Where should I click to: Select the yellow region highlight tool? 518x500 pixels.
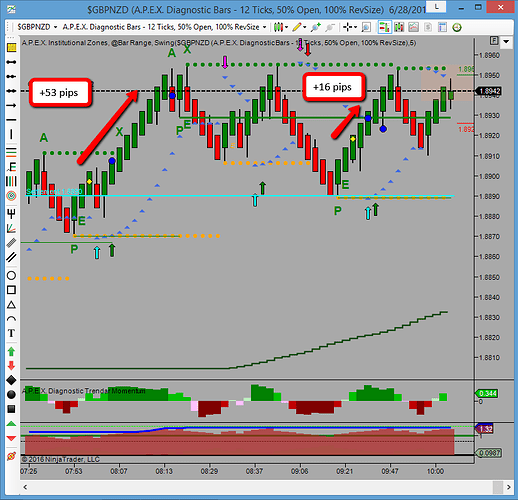pyautogui.click(x=11, y=48)
